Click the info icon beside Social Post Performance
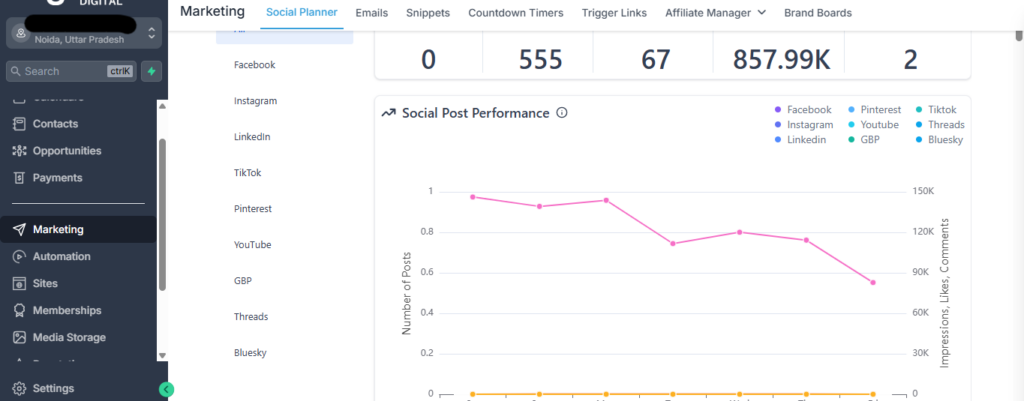 pyautogui.click(x=562, y=113)
